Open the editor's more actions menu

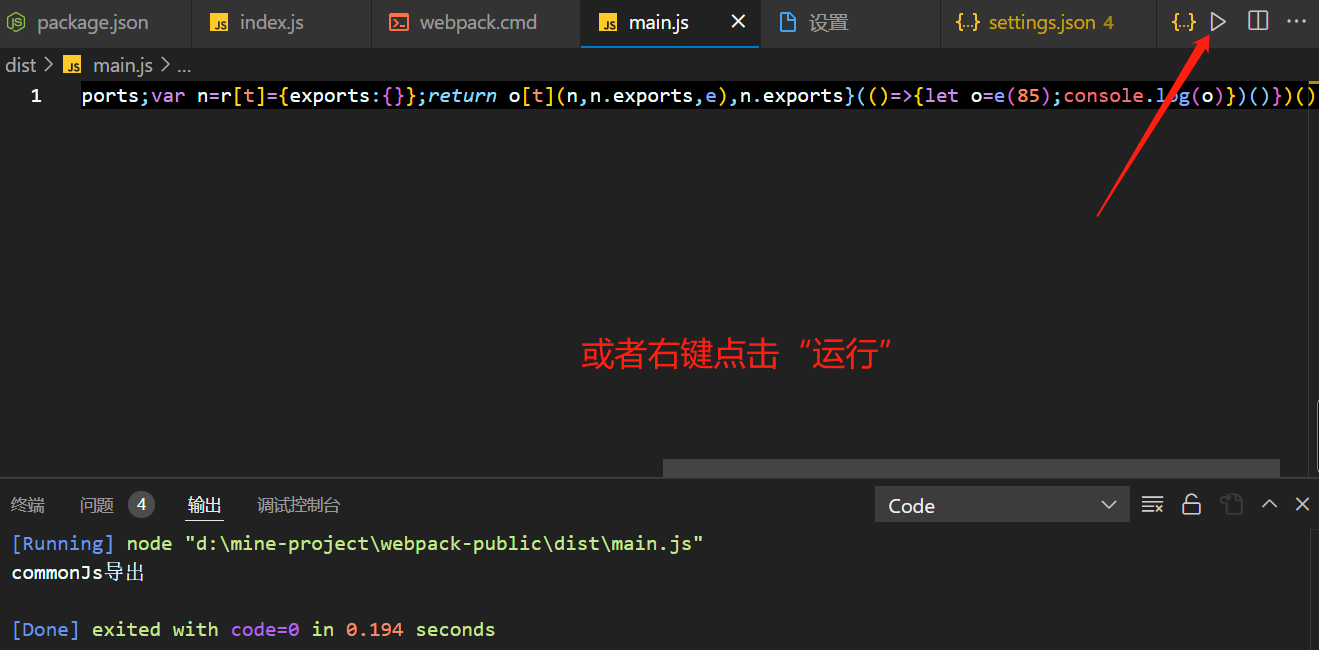click(x=1296, y=21)
